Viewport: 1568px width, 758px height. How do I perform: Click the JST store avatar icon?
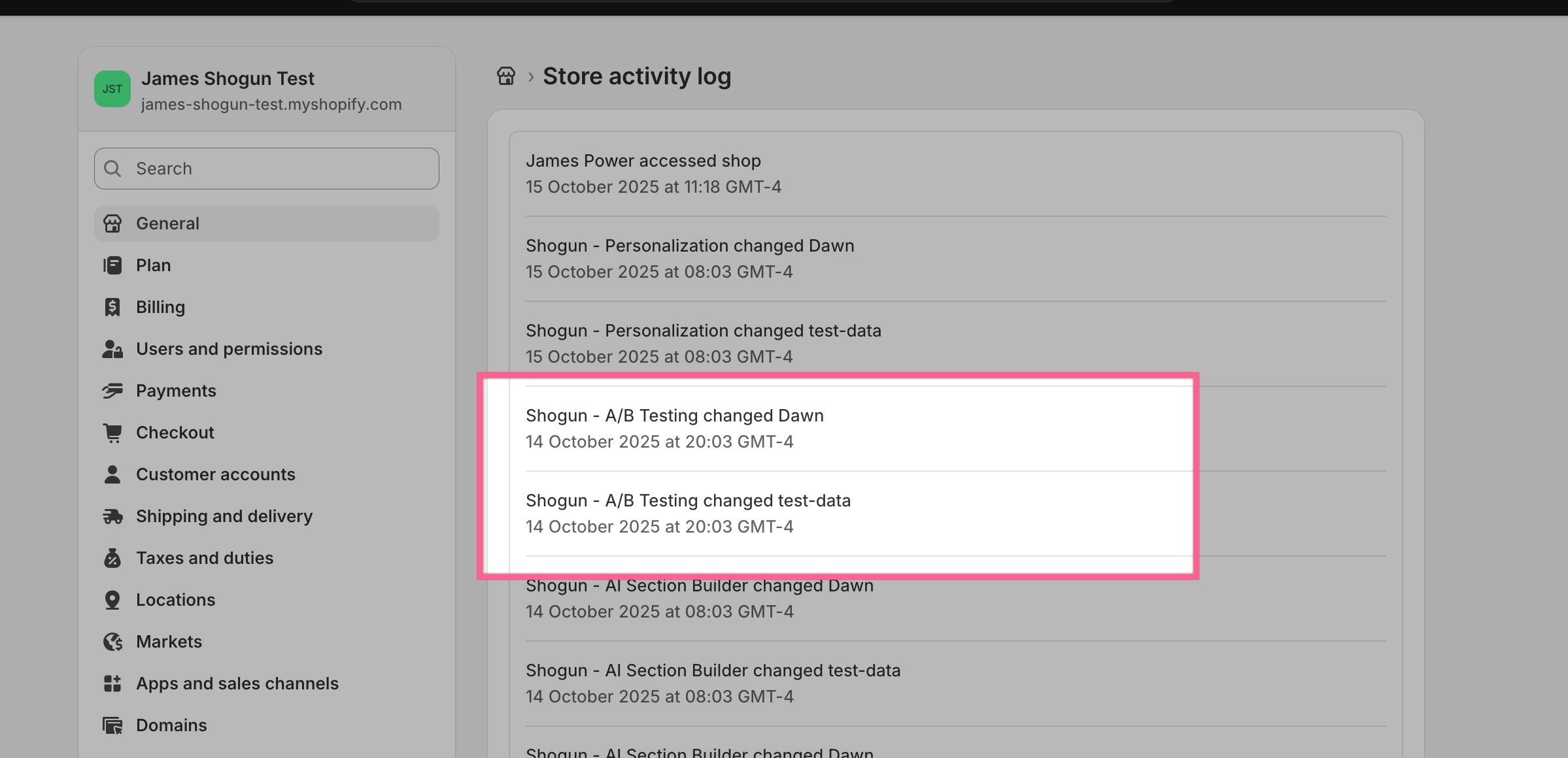[112, 89]
